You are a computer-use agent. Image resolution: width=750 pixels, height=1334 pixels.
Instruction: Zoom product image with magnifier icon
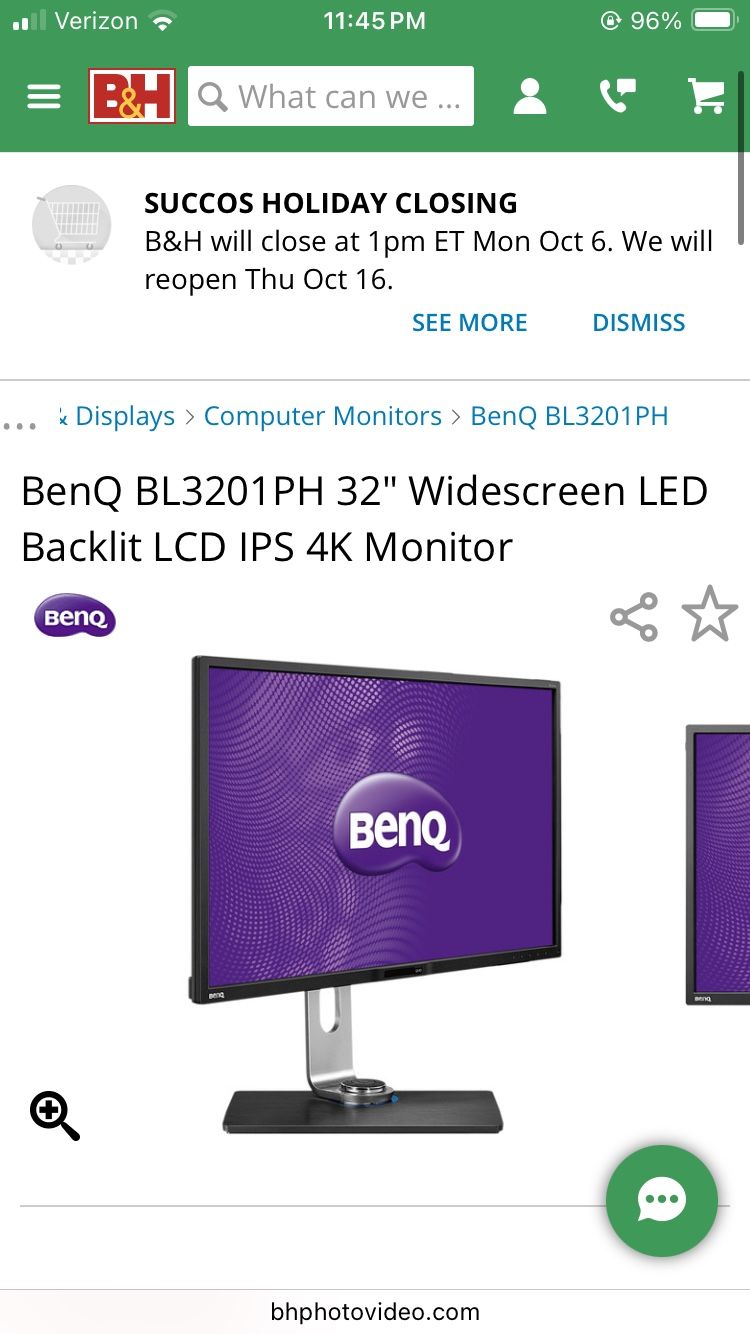click(x=55, y=1116)
